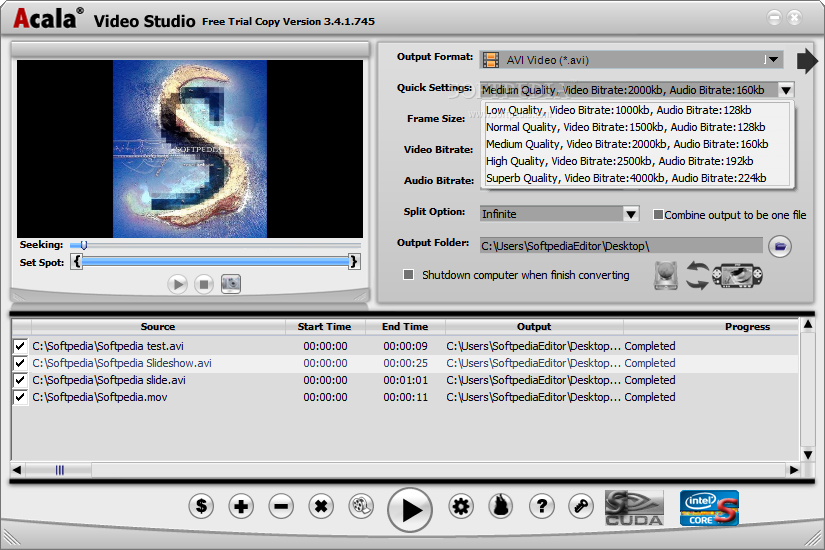Click end time 00:01:01 cell
Viewport: 825px width, 550px height.
click(405, 380)
